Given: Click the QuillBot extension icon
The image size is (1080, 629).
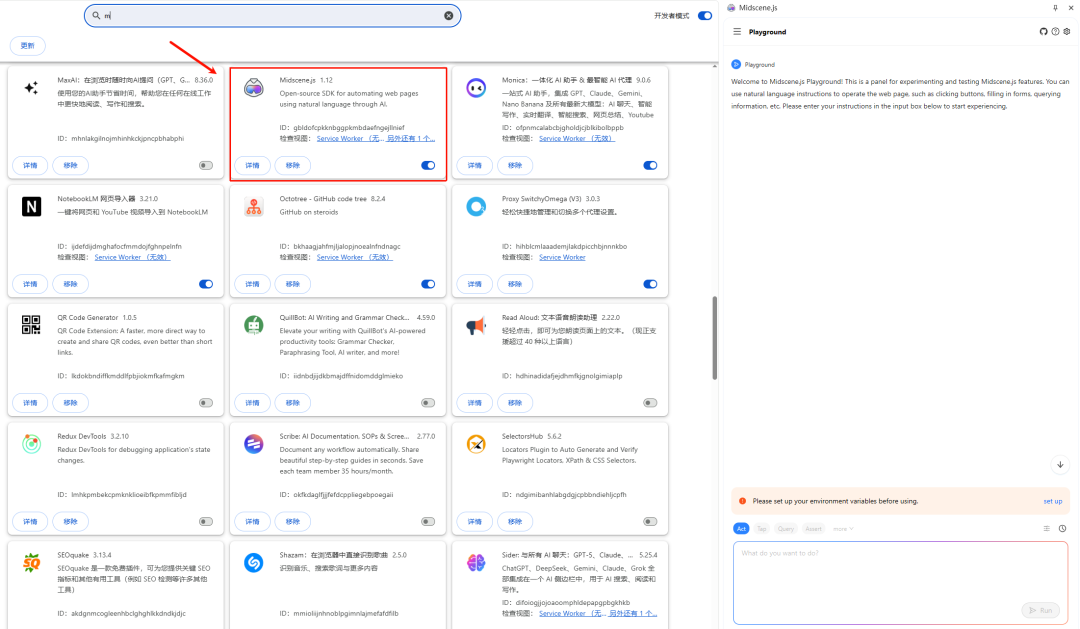Looking at the screenshot, I should (253, 325).
